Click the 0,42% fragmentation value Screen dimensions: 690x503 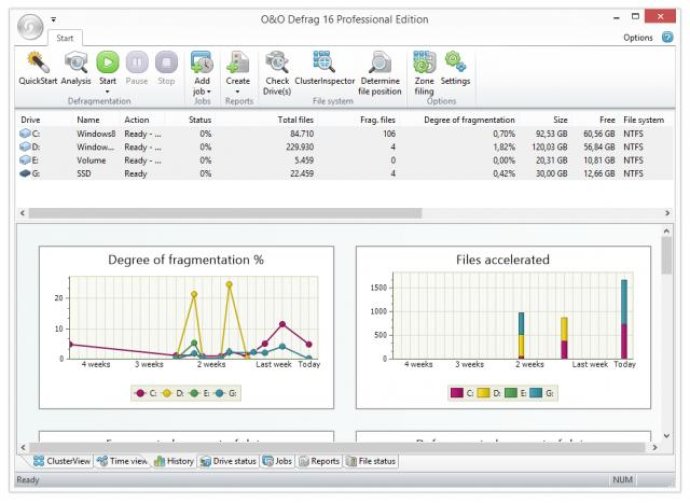tap(504, 173)
